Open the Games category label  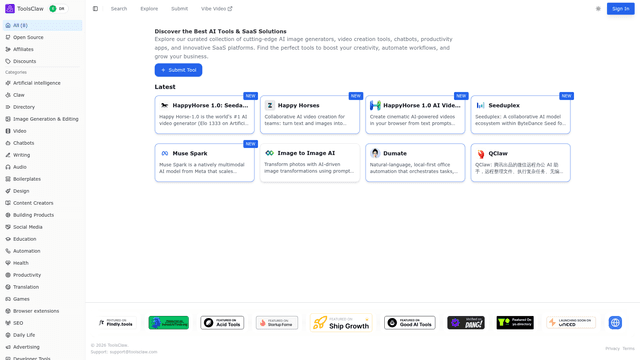click(x=21, y=299)
